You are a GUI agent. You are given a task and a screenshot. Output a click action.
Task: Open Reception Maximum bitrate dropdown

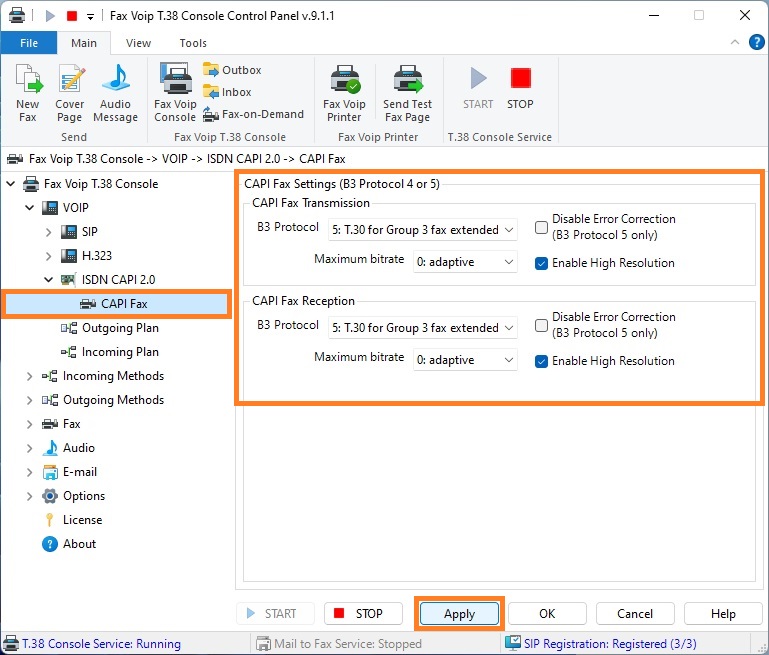pyautogui.click(x=465, y=360)
